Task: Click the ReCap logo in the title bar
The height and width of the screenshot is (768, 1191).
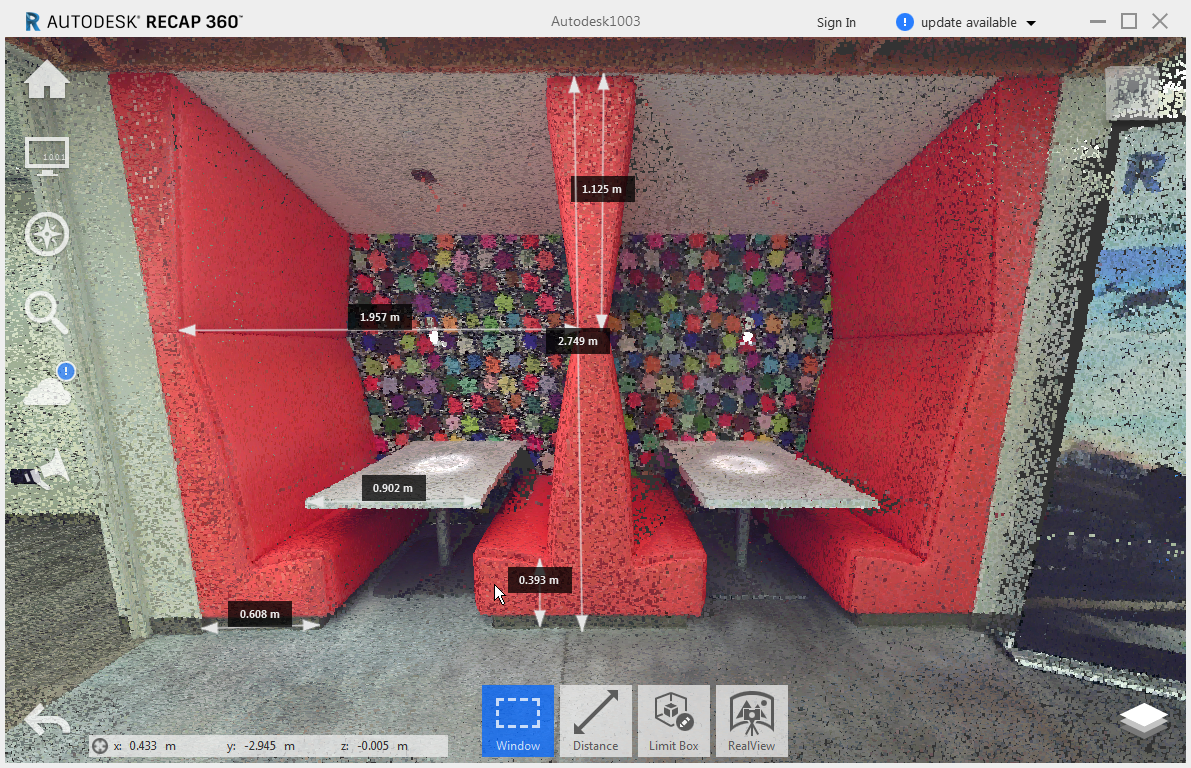Action: (x=33, y=18)
